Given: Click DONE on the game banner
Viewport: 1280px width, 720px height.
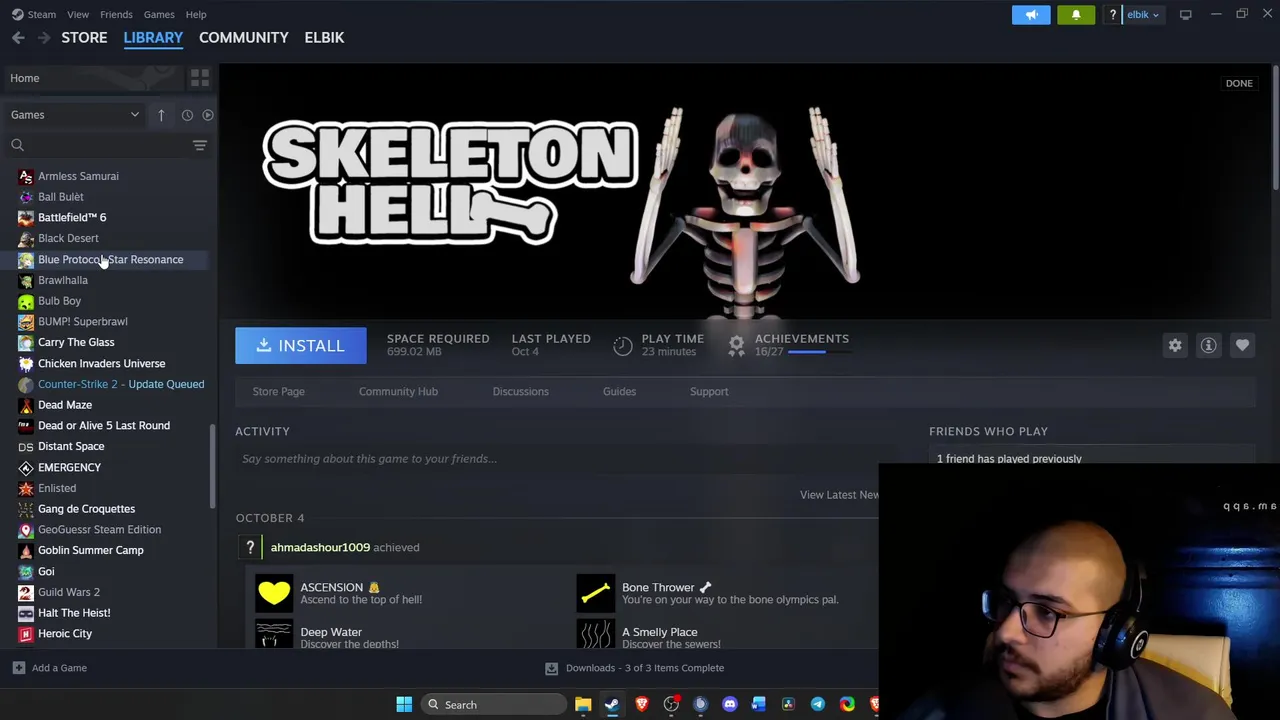Looking at the screenshot, I should [1239, 83].
